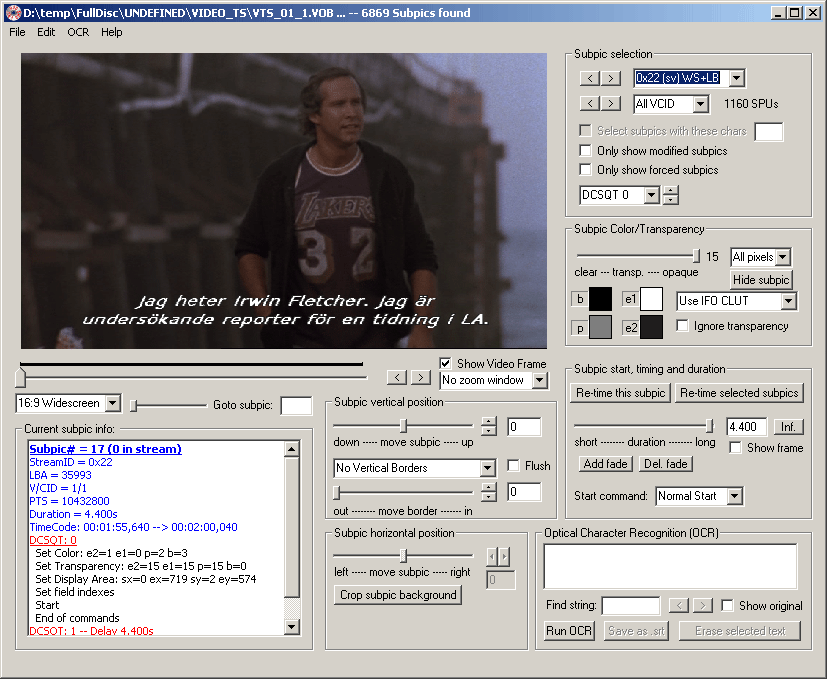Image resolution: width=827 pixels, height=679 pixels.
Task: Toggle the Flush checkbox
Action: tap(513, 465)
